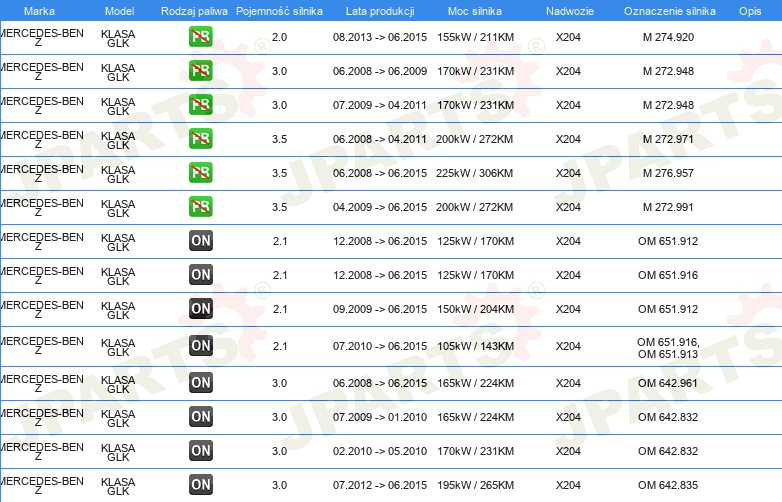Click X204 body in the M 274.920 row
Image resolution: width=782 pixels, height=502 pixels.
[x=569, y=37]
